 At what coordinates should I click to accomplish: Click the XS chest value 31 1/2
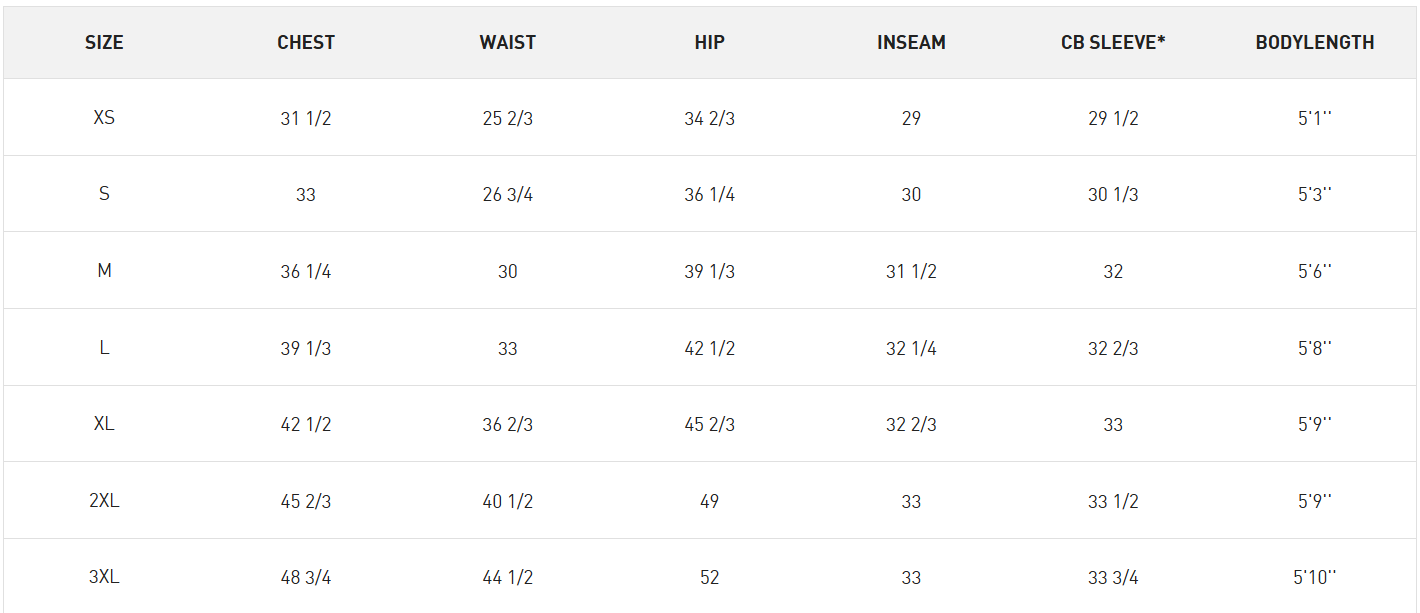(306, 118)
